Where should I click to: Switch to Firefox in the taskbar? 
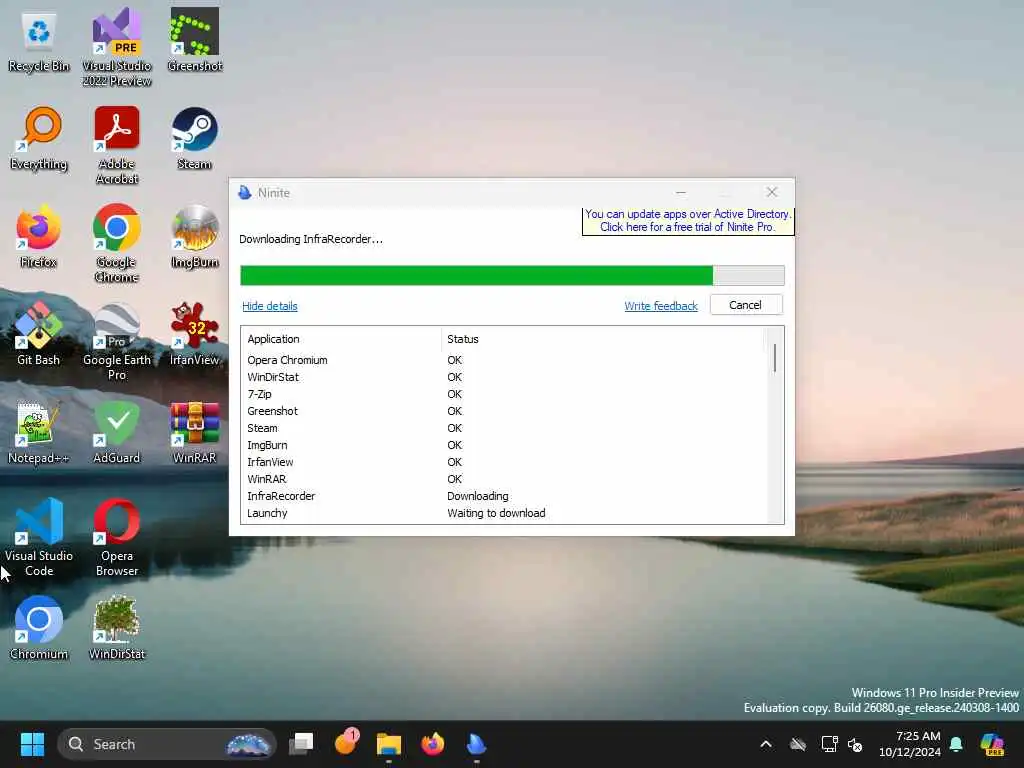click(x=432, y=744)
